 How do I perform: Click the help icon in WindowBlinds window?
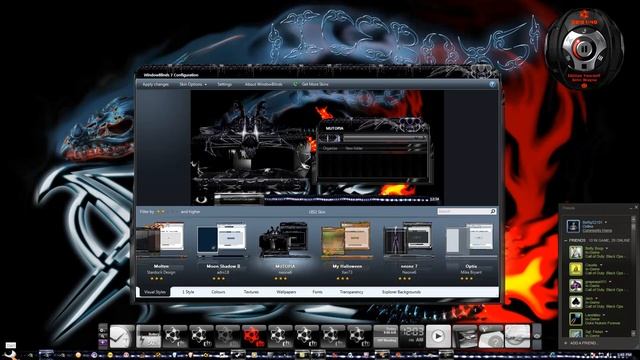click(x=492, y=84)
